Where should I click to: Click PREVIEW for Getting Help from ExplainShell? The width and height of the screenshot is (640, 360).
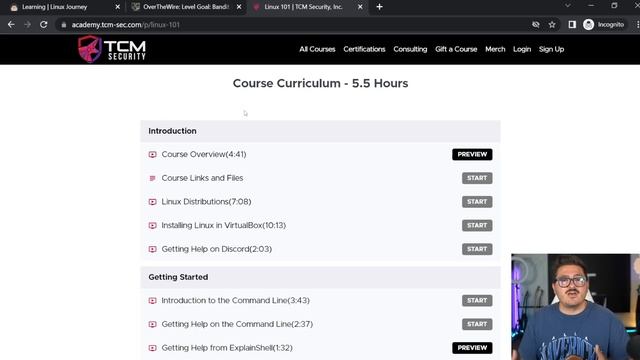tap(472, 348)
